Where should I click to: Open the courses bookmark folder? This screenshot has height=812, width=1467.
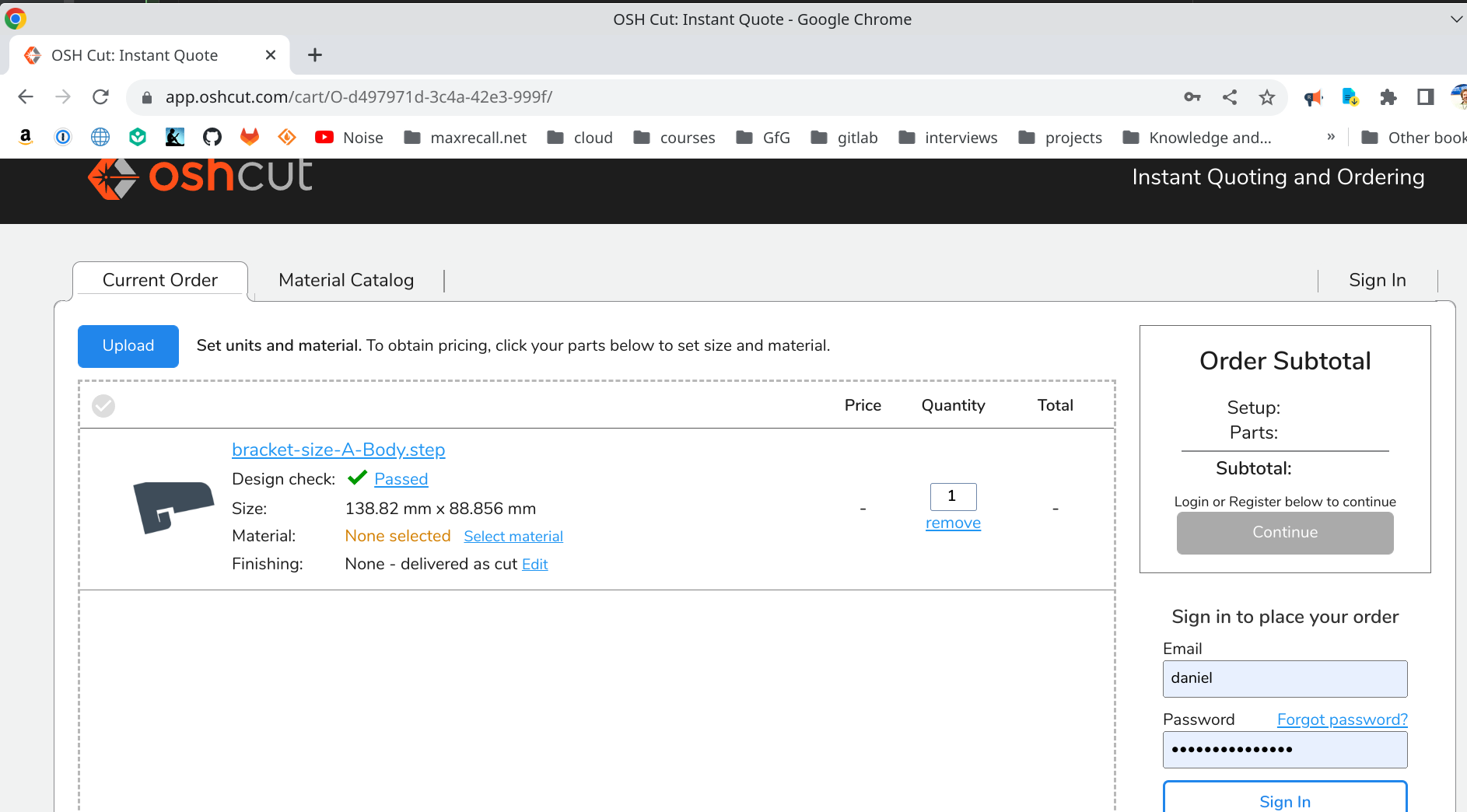pyautogui.click(x=674, y=138)
